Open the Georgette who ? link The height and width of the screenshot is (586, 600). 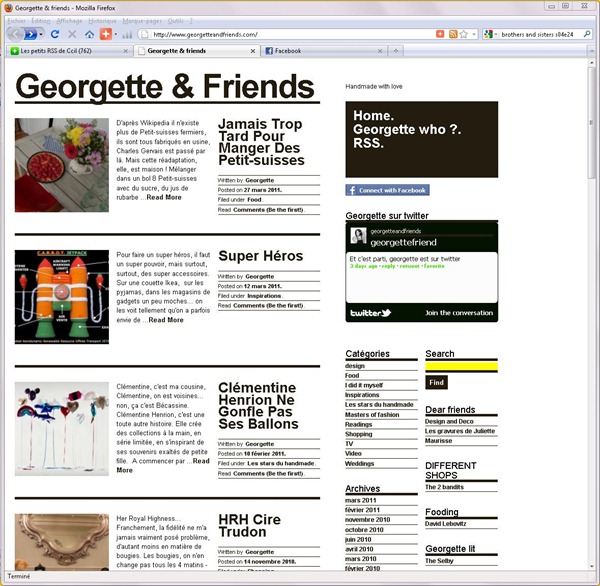point(407,129)
